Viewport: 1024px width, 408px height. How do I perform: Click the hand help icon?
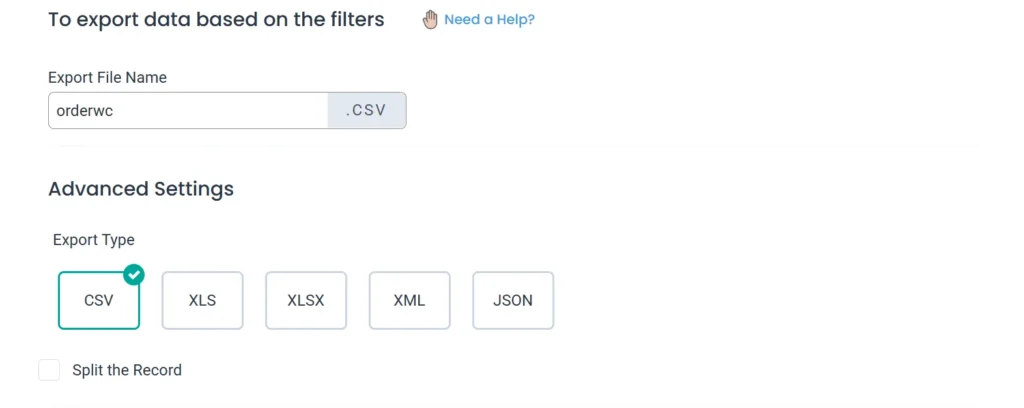(430, 20)
